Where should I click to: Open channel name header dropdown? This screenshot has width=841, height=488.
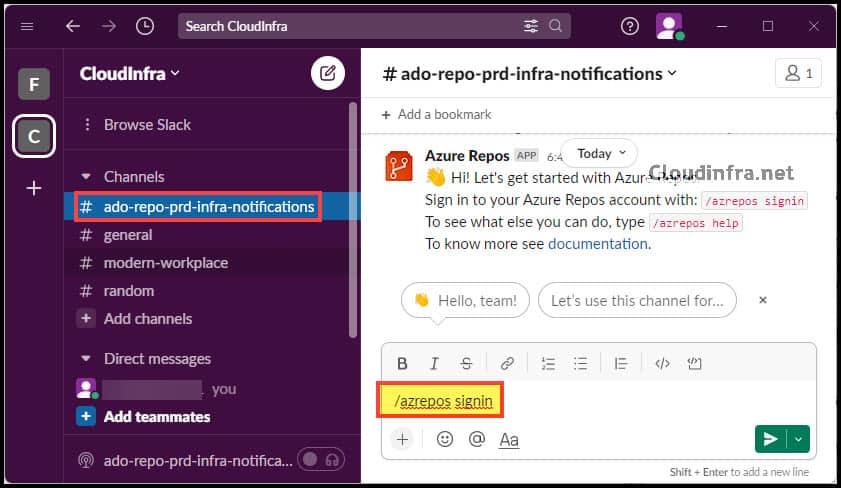(x=529, y=73)
